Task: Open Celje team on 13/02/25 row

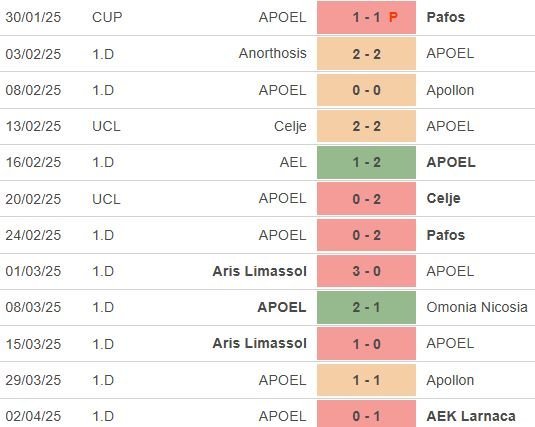Action: (290, 127)
